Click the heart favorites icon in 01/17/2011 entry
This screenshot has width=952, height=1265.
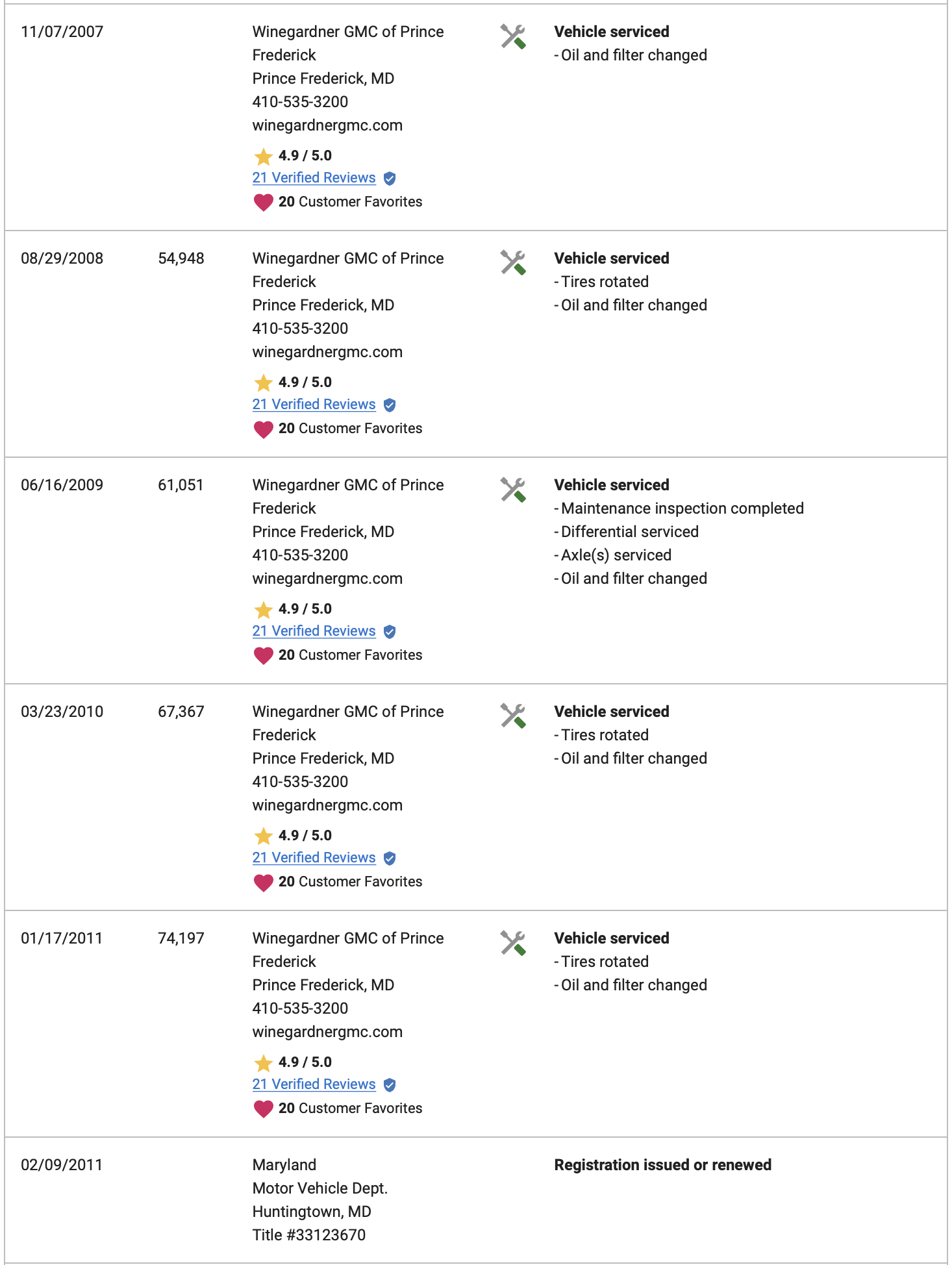click(x=263, y=1109)
